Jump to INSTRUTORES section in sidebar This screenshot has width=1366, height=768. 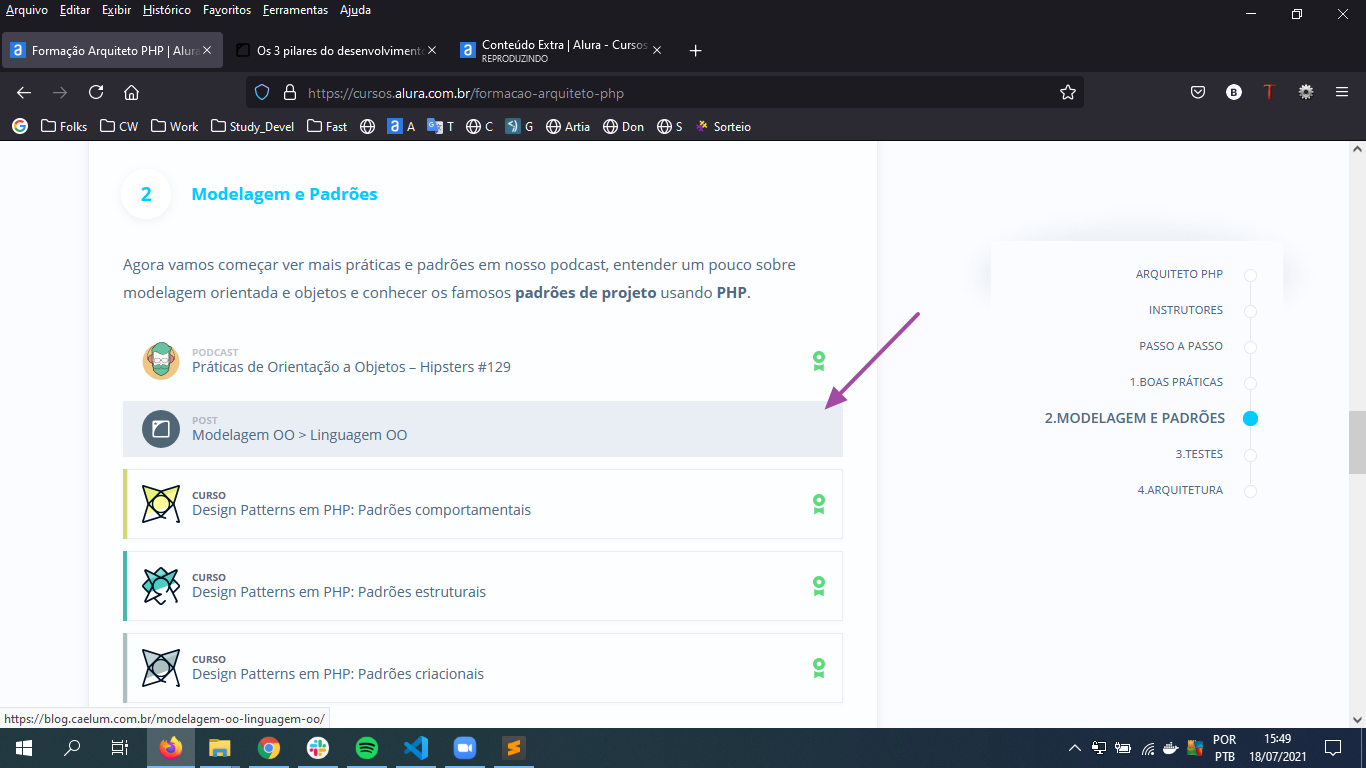coord(1186,310)
